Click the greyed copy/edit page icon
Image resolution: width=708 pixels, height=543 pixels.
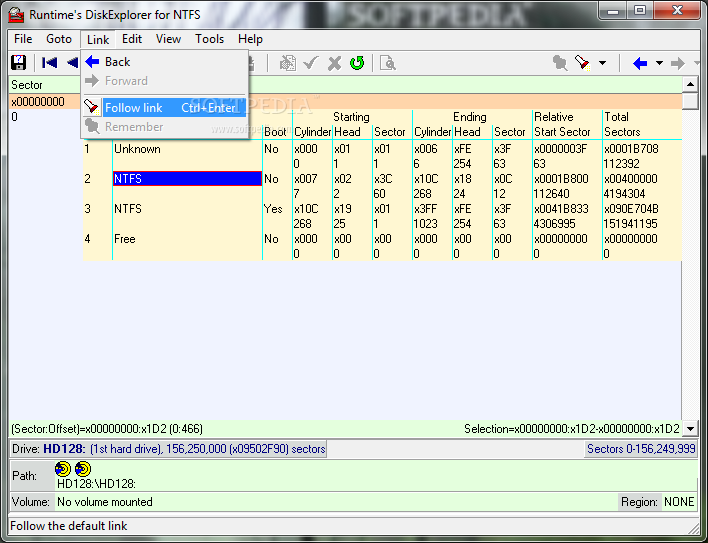pos(288,63)
